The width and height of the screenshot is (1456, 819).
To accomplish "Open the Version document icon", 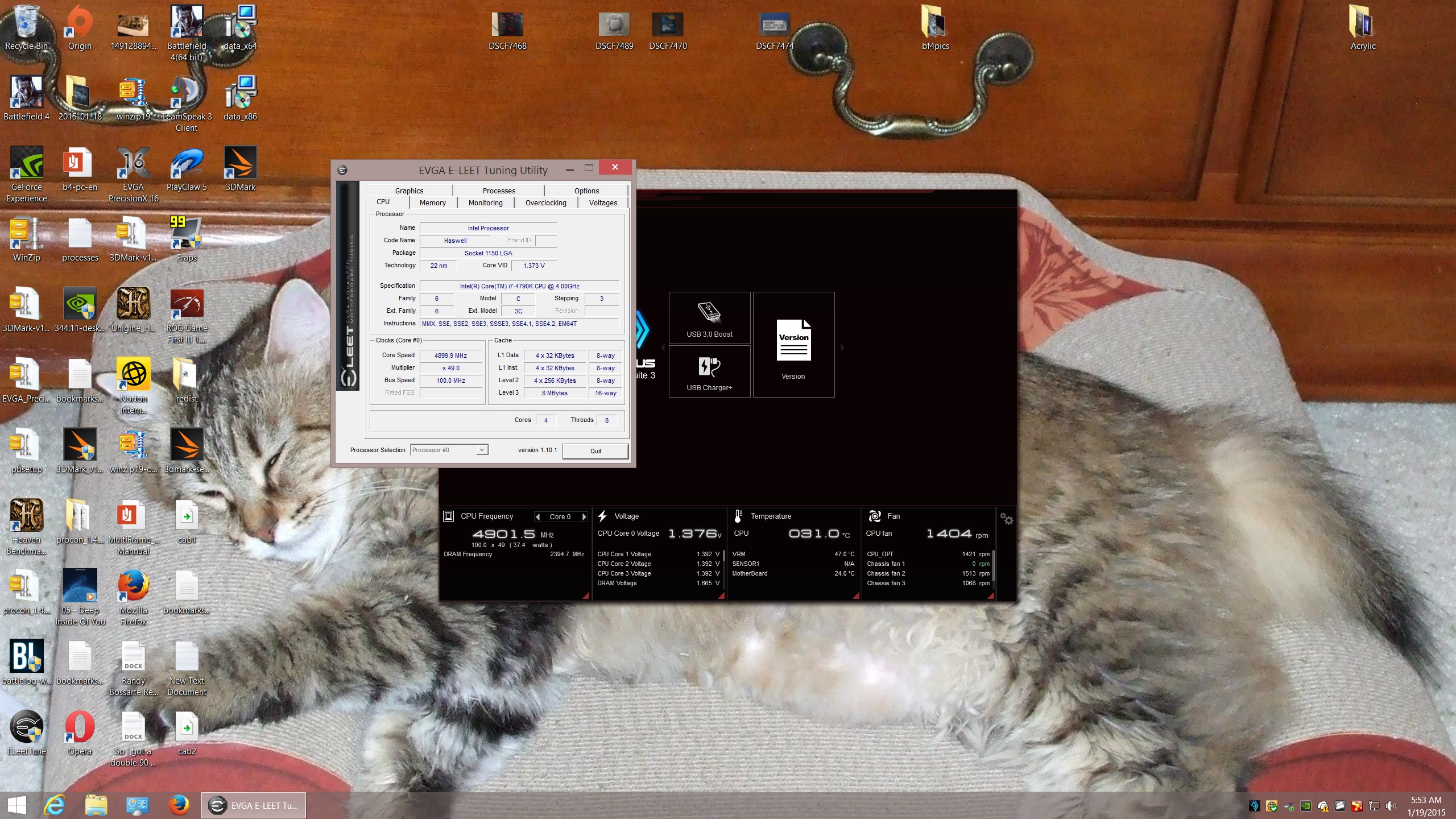I will coord(793,340).
